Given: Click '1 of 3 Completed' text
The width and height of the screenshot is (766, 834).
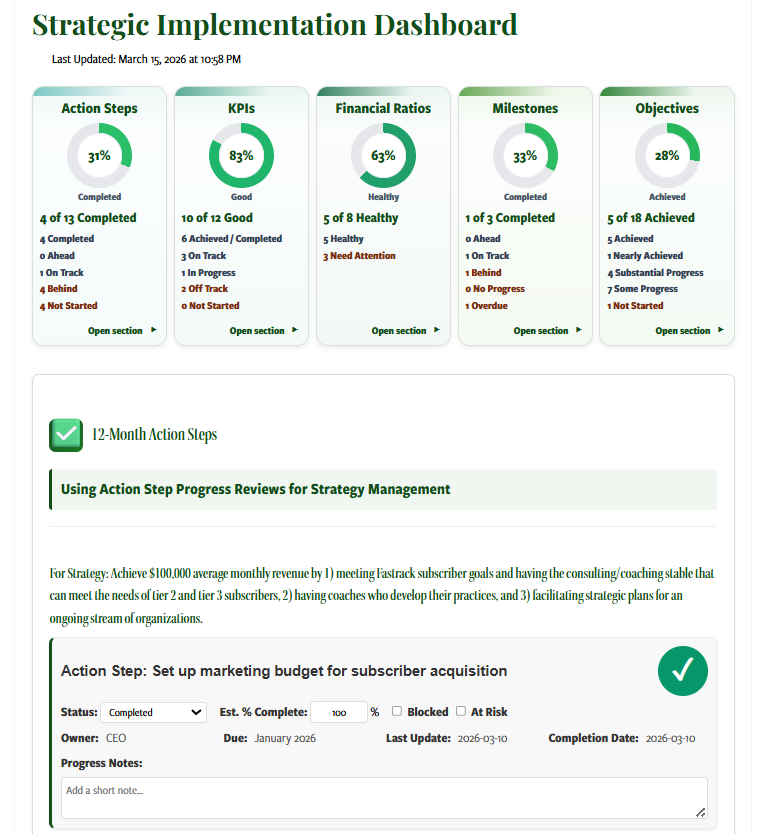Looking at the screenshot, I should pyautogui.click(x=510, y=218).
